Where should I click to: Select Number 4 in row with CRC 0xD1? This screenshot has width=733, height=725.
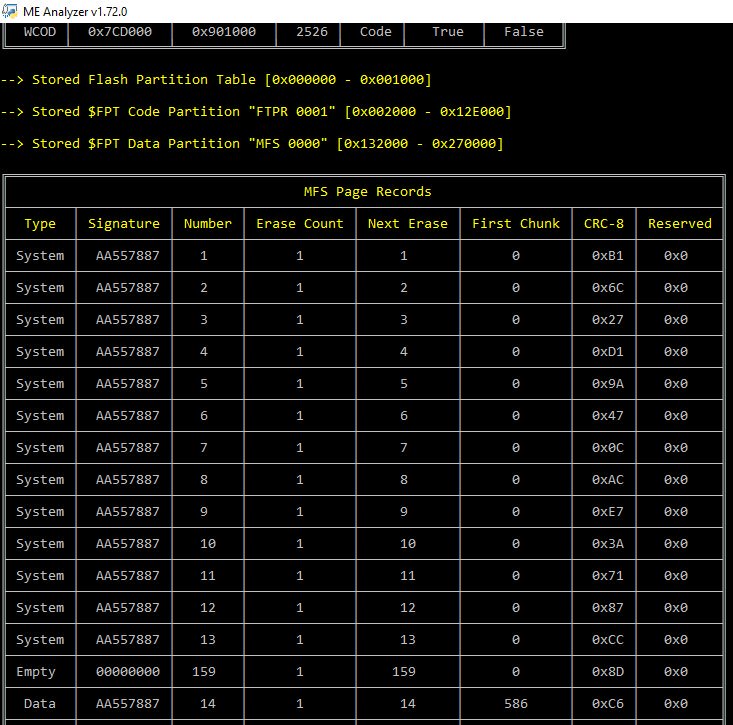(x=204, y=352)
